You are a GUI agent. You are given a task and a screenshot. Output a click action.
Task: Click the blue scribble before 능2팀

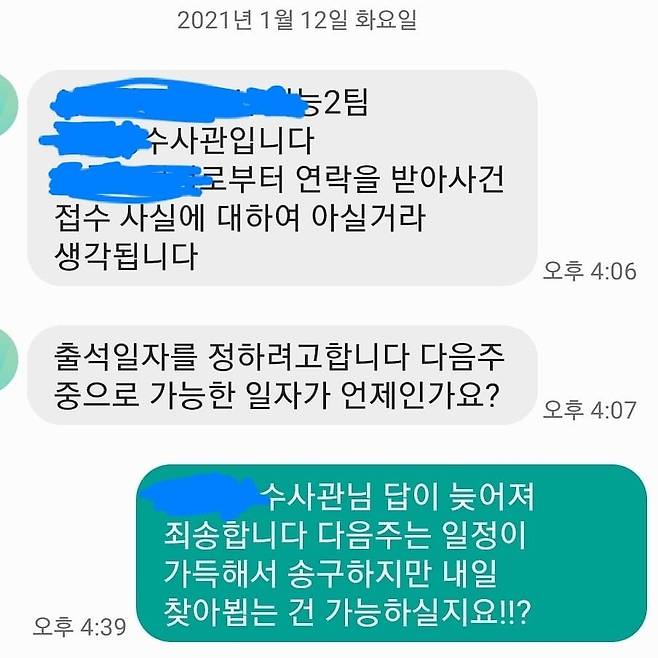[x=178, y=100]
